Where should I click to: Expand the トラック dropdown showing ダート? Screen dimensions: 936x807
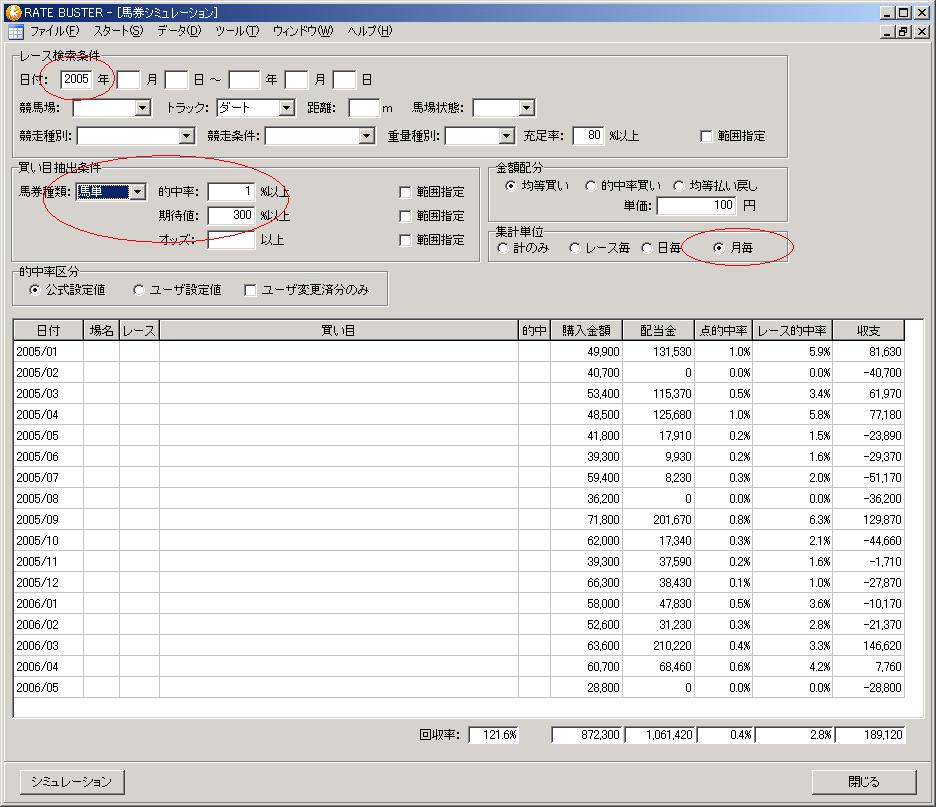(287, 108)
